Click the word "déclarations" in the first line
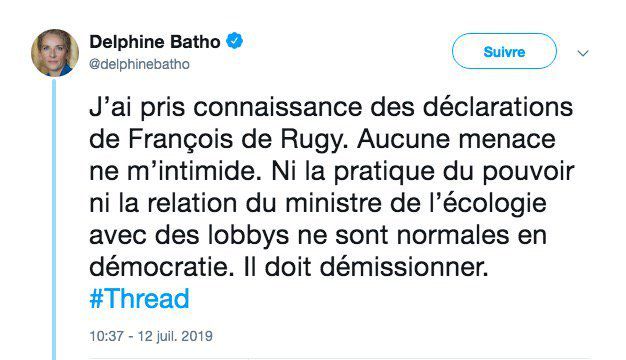The width and height of the screenshot is (626, 360). point(498,108)
